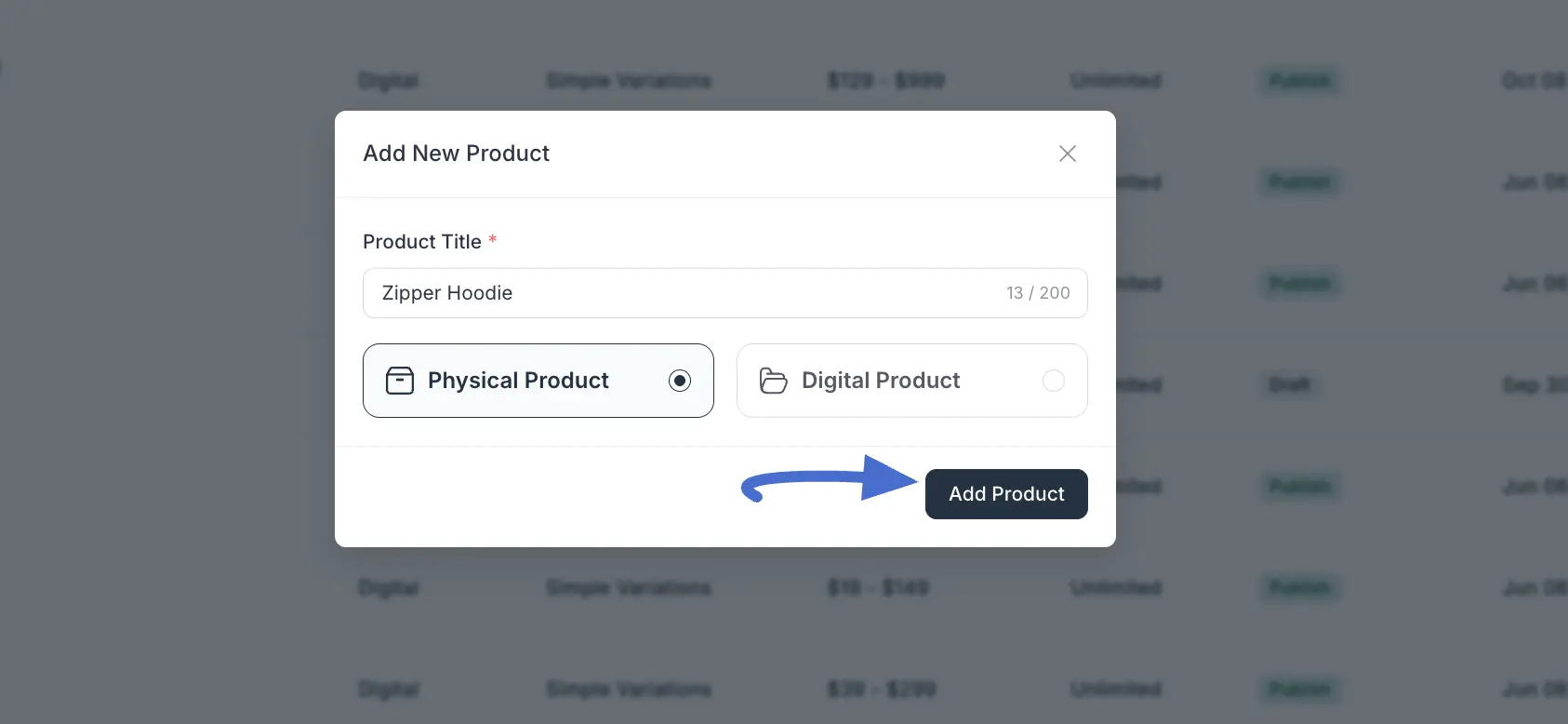Click the X icon to dismiss the dialog
Image resolution: width=1568 pixels, height=724 pixels.
point(1067,154)
